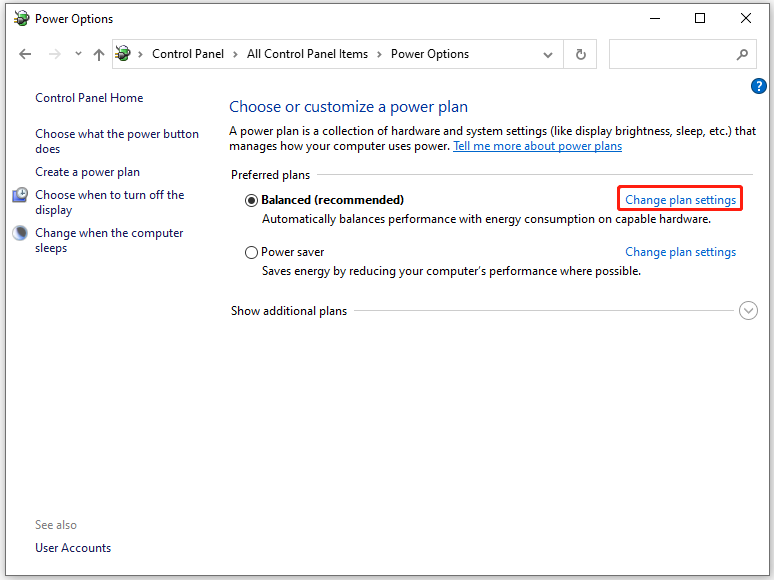Click the 'Choose or customize a power plan' heading

coord(348,107)
